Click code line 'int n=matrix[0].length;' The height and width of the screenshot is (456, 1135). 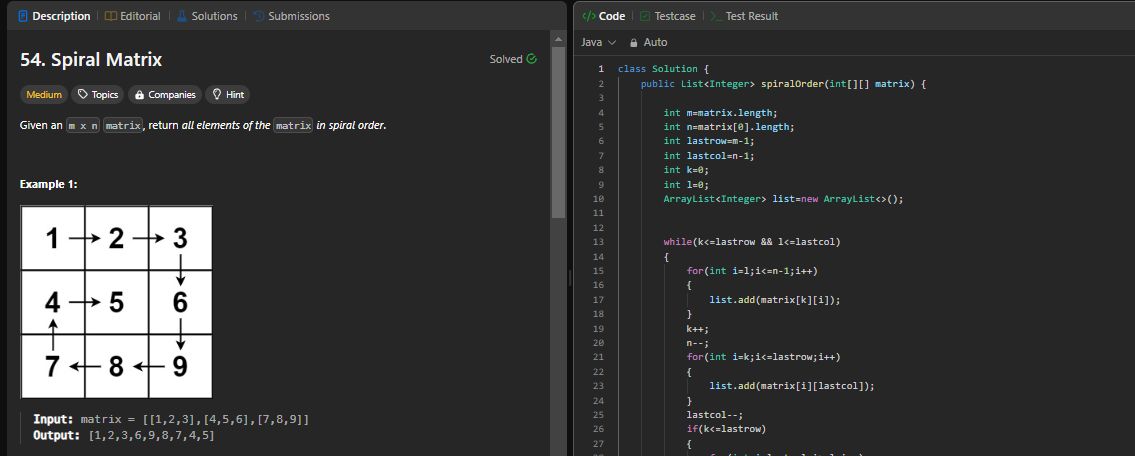click(x=728, y=127)
